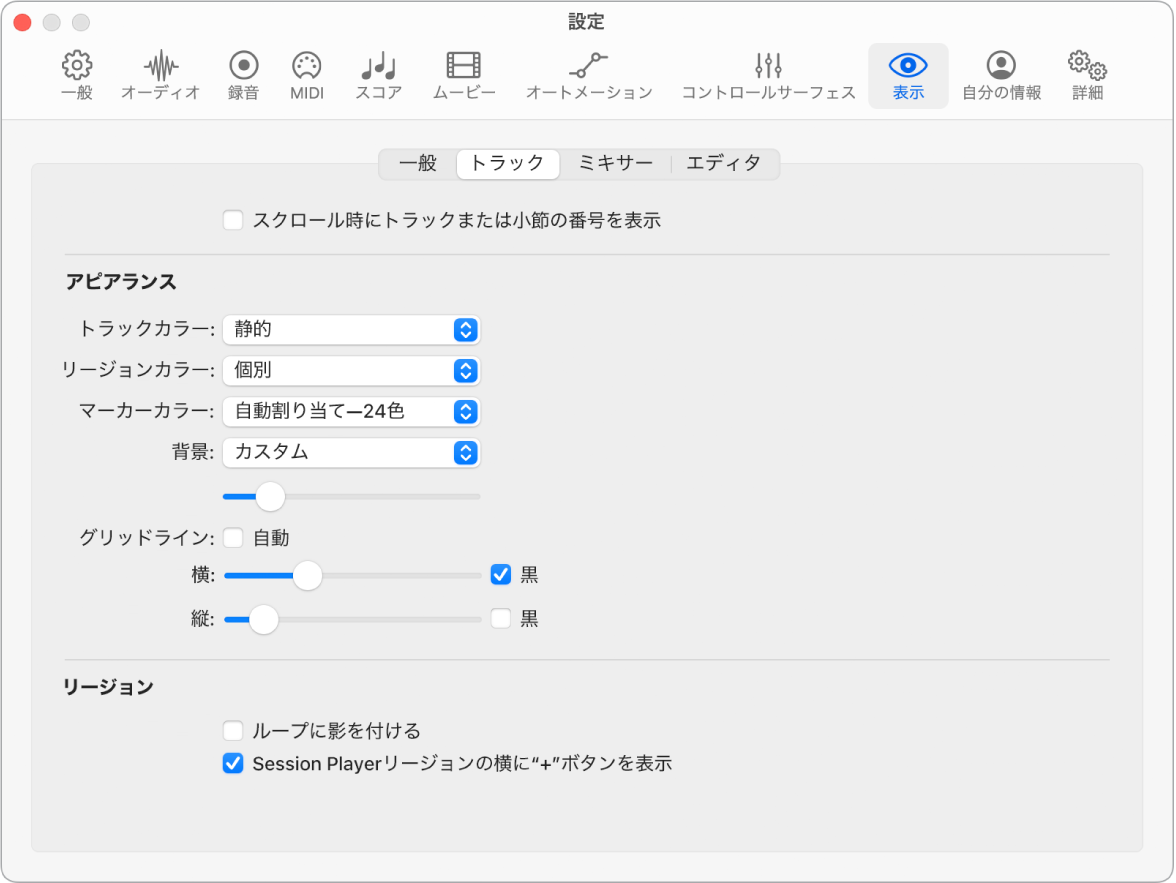The image size is (1176, 883).
Task: Open the ムービー film settings pane
Action: click(x=464, y=76)
